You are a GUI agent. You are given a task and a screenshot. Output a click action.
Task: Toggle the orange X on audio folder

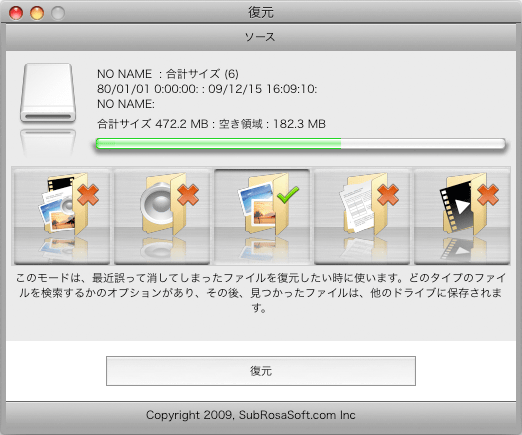188,195
